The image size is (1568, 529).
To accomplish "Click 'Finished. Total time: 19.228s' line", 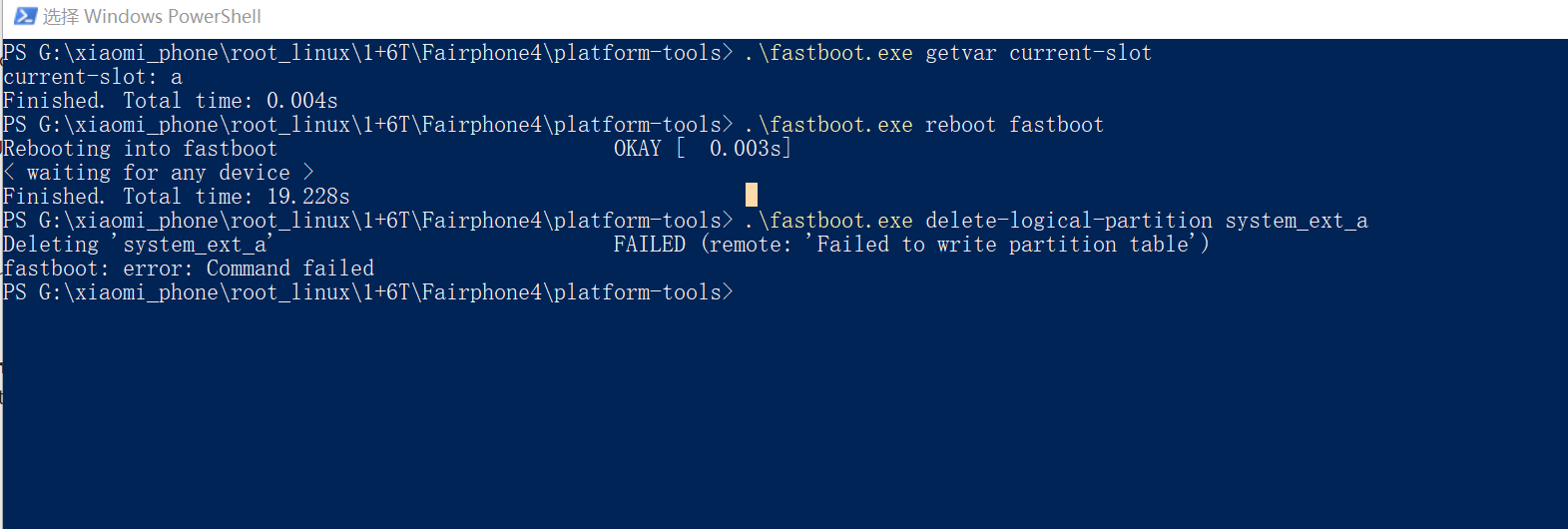I will (x=177, y=197).
